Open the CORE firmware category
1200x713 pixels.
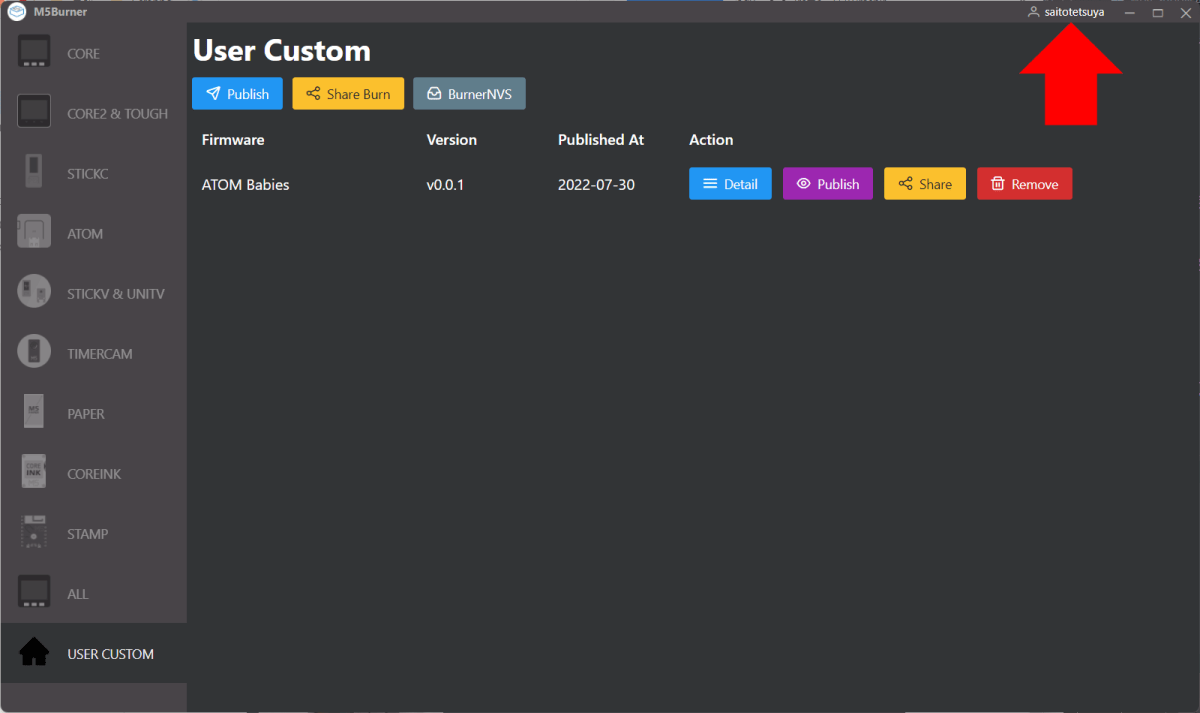(83, 54)
